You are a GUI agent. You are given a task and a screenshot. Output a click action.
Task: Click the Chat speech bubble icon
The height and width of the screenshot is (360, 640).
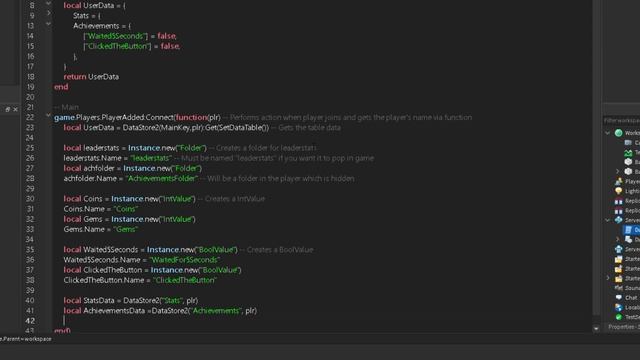tap(619, 298)
